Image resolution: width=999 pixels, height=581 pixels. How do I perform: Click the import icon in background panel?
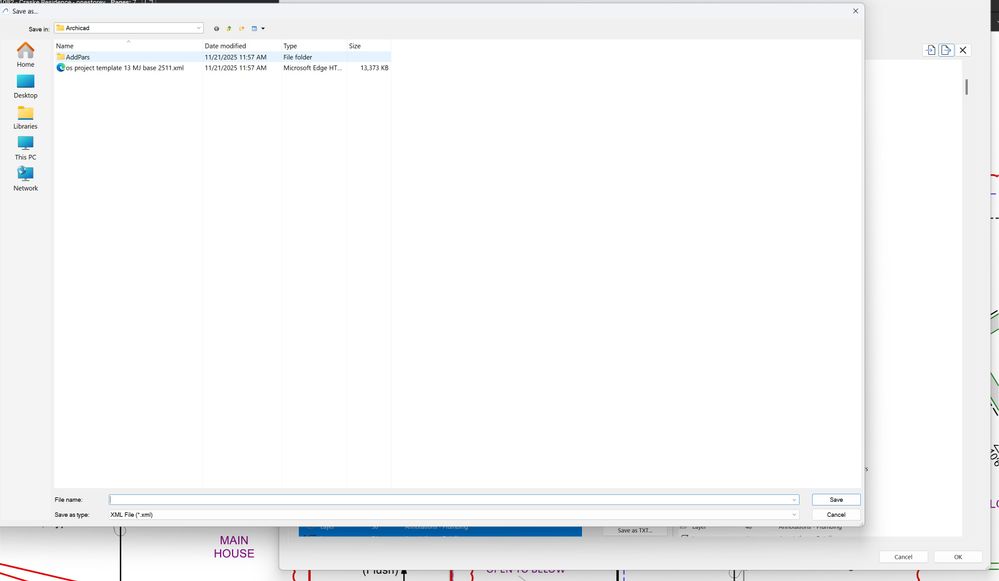tap(931, 50)
